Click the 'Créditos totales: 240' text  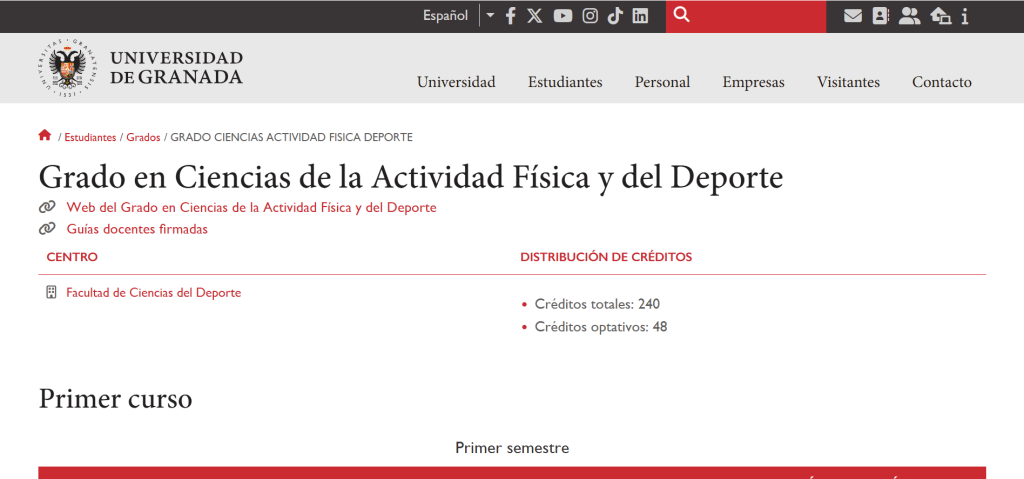coord(598,304)
